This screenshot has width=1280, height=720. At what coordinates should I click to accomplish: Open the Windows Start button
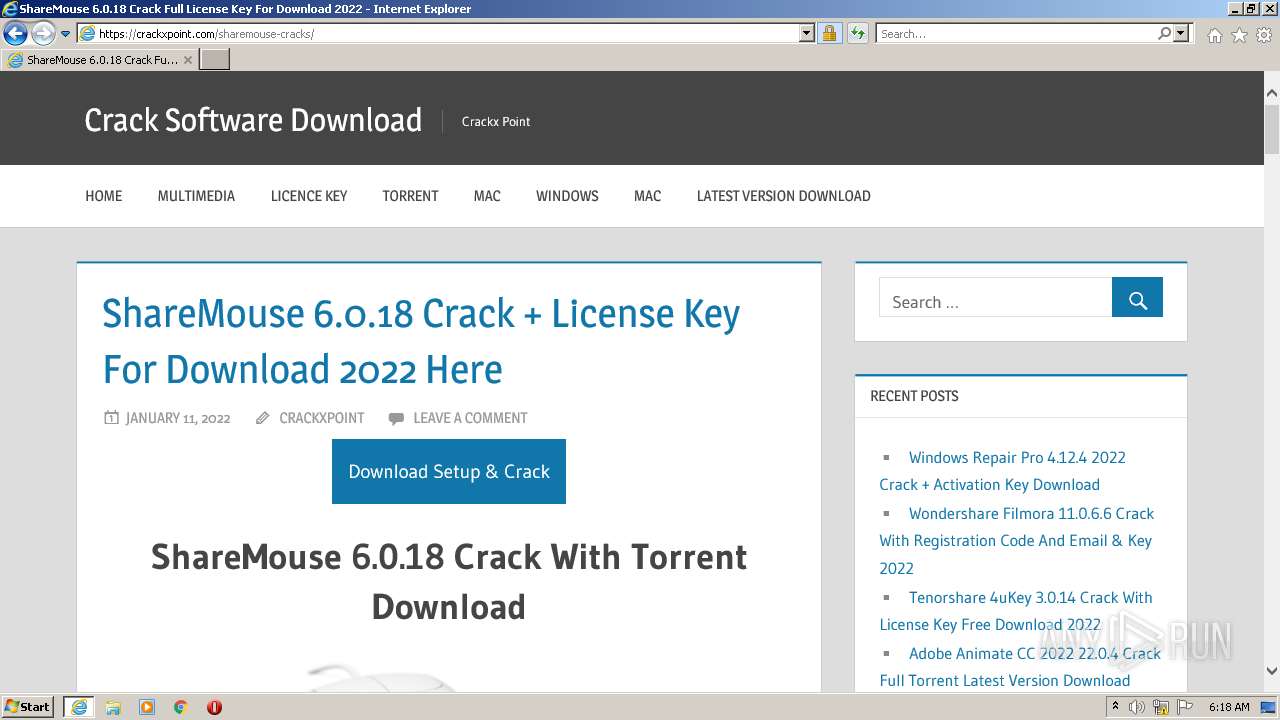(x=28, y=707)
